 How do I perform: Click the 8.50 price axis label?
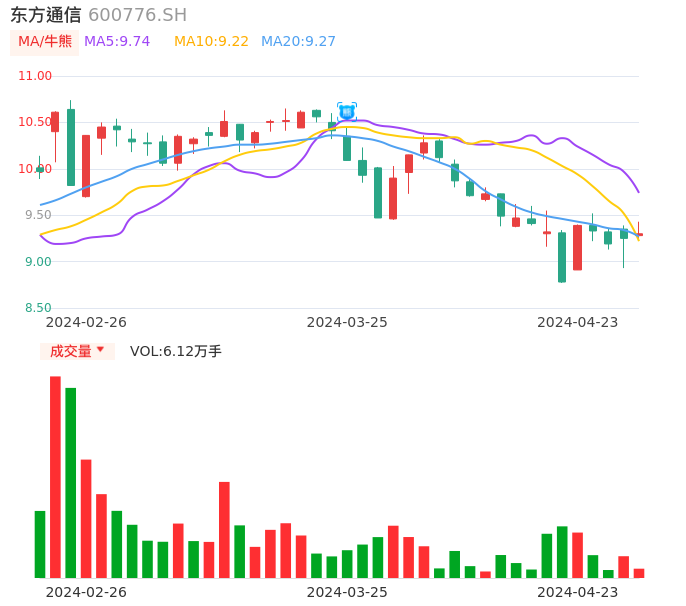pyautogui.click(x=38, y=308)
